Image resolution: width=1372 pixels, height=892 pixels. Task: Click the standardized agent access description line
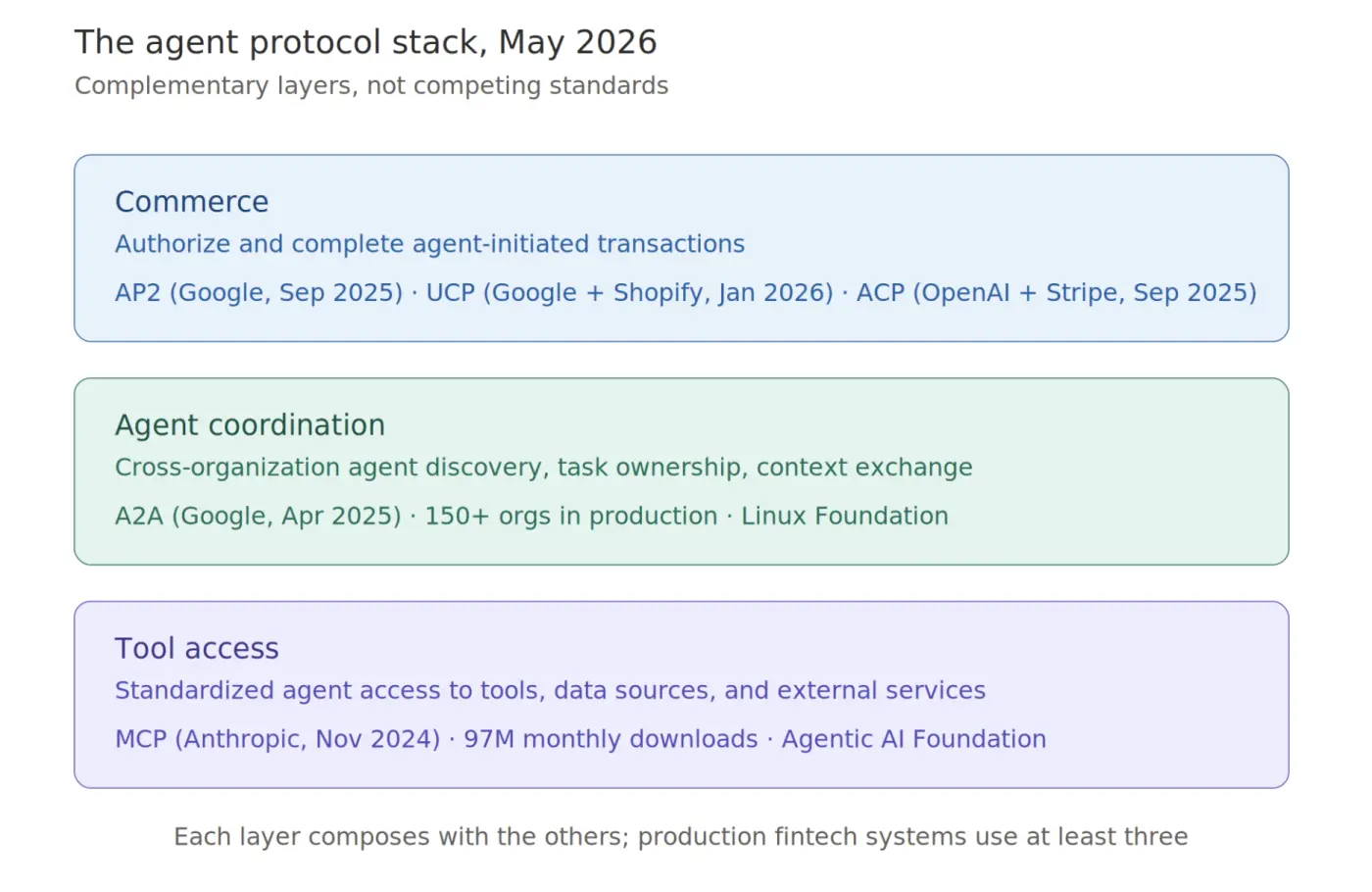pyautogui.click(x=551, y=691)
